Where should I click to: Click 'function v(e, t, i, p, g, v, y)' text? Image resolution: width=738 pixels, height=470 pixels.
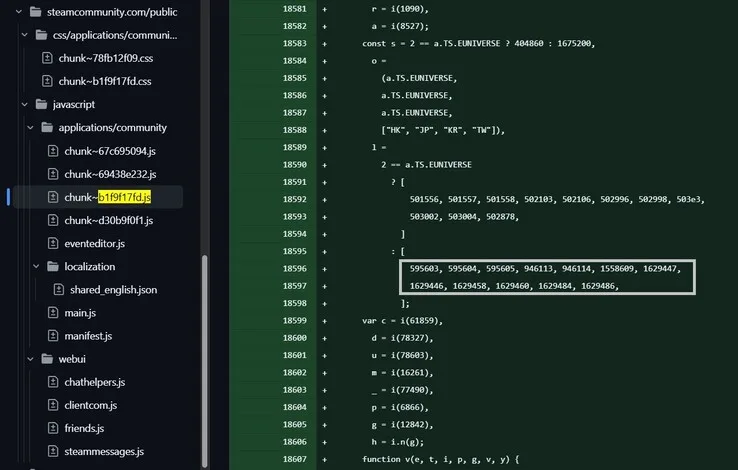[435, 459]
